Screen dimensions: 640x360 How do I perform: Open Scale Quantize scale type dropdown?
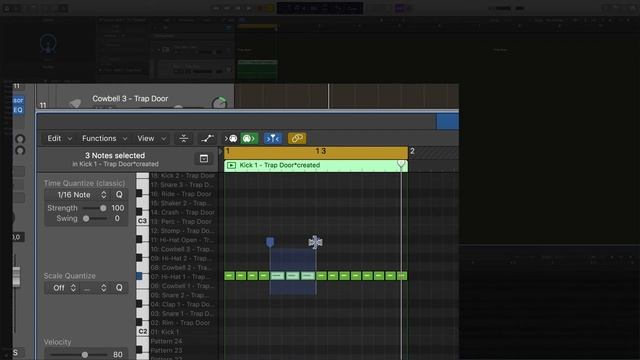click(94, 288)
